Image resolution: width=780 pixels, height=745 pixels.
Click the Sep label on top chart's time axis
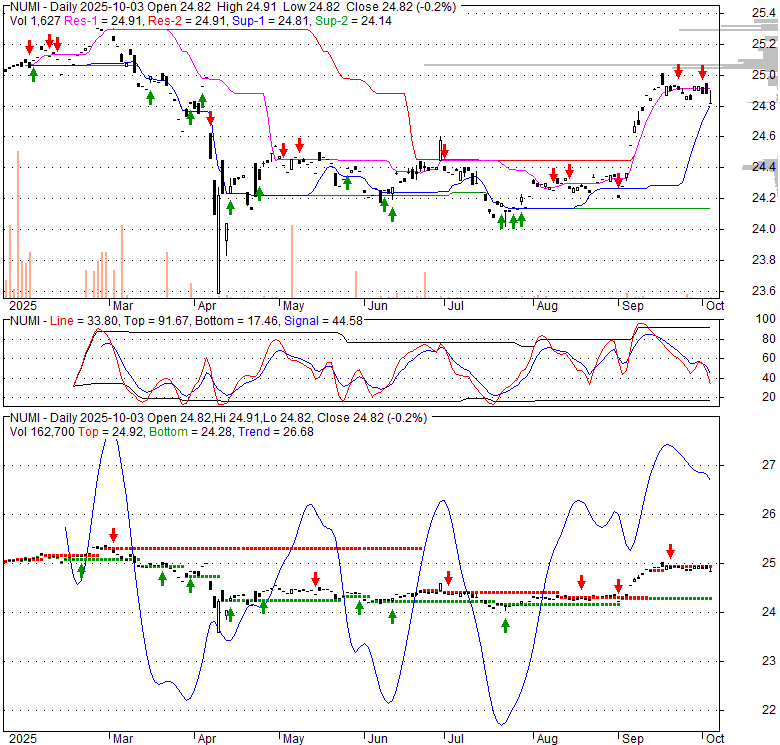pos(632,304)
